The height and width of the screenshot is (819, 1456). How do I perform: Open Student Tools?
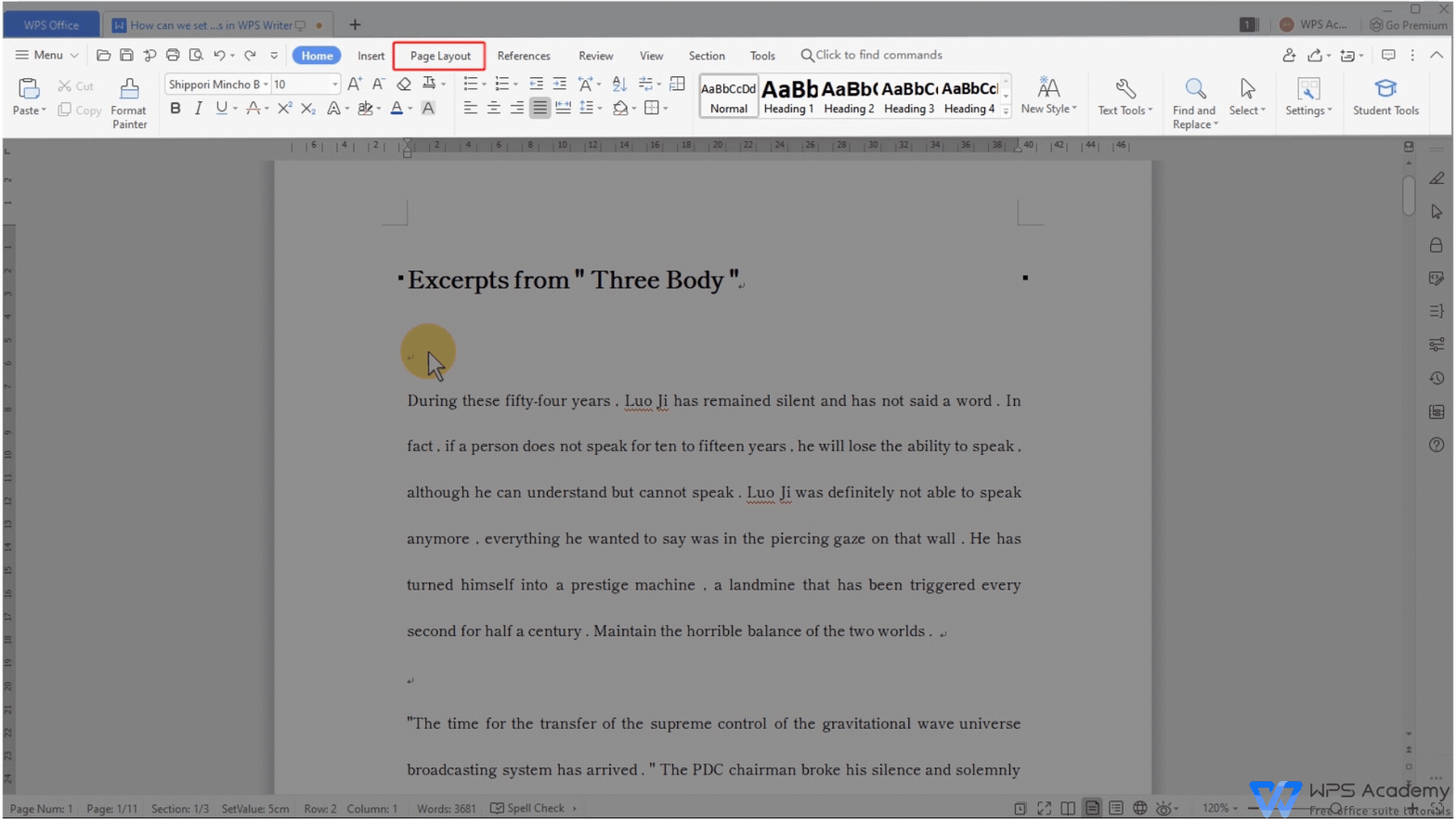click(1385, 96)
